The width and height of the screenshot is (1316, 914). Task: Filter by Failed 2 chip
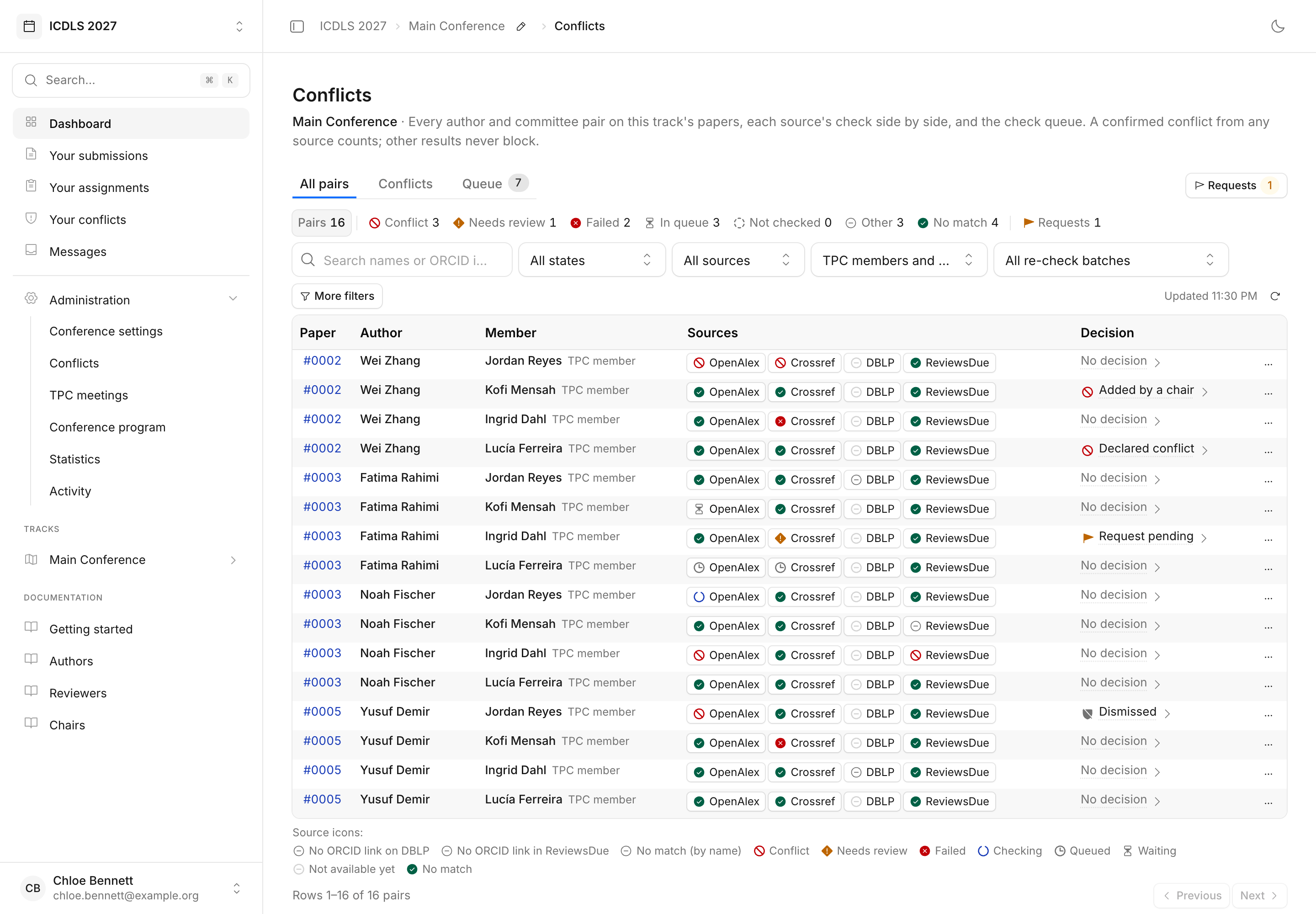(x=600, y=223)
